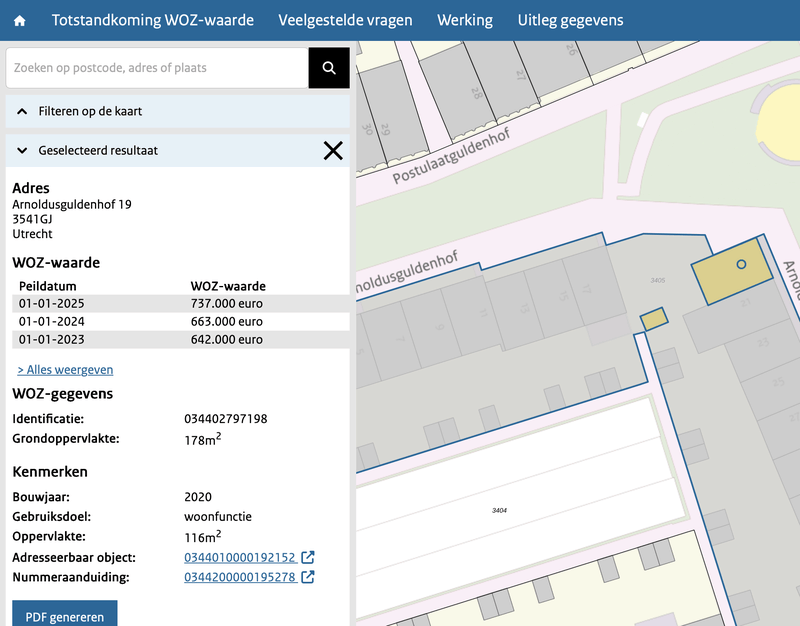Click the 663.000 euro value

[227, 321]
